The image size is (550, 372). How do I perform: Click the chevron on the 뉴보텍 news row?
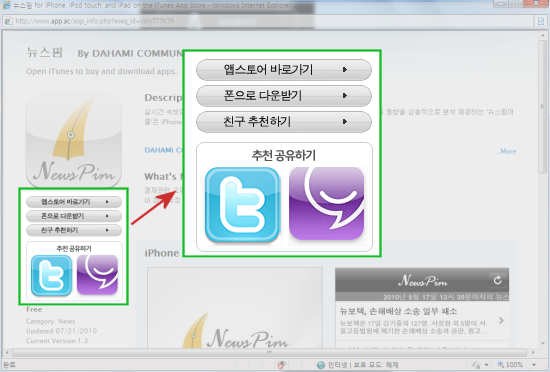click(x=501, y=320)
